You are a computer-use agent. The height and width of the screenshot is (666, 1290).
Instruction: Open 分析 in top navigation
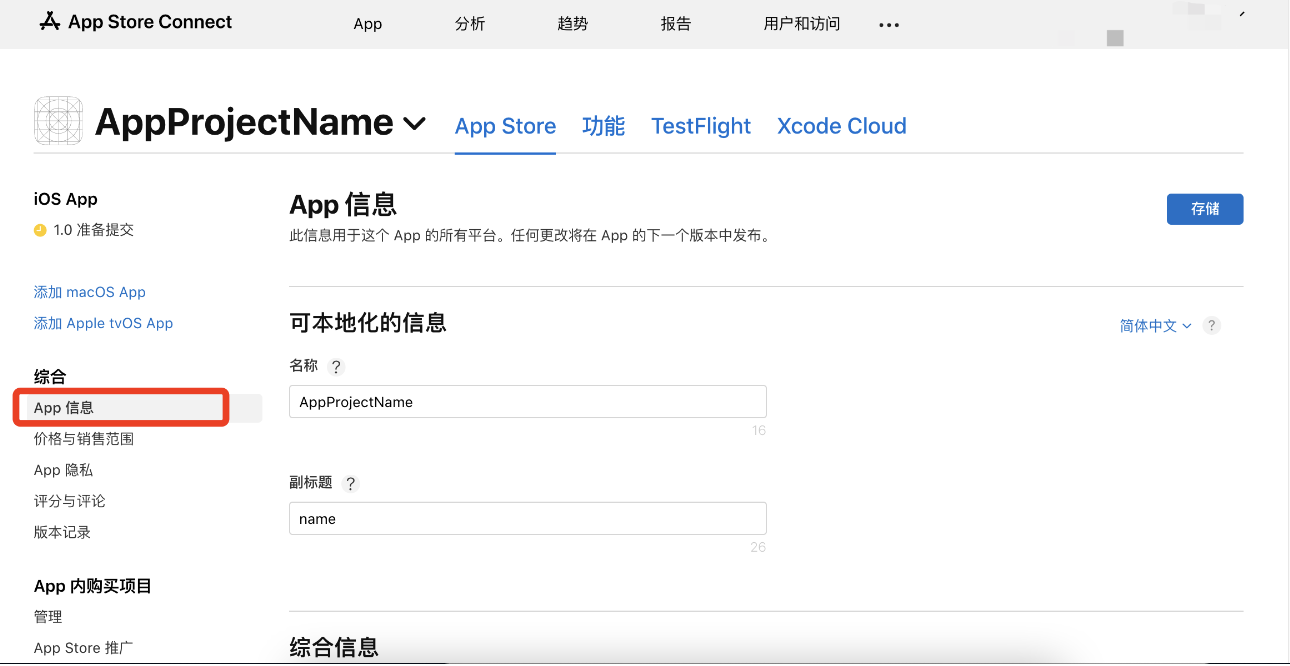coord(470,24)
